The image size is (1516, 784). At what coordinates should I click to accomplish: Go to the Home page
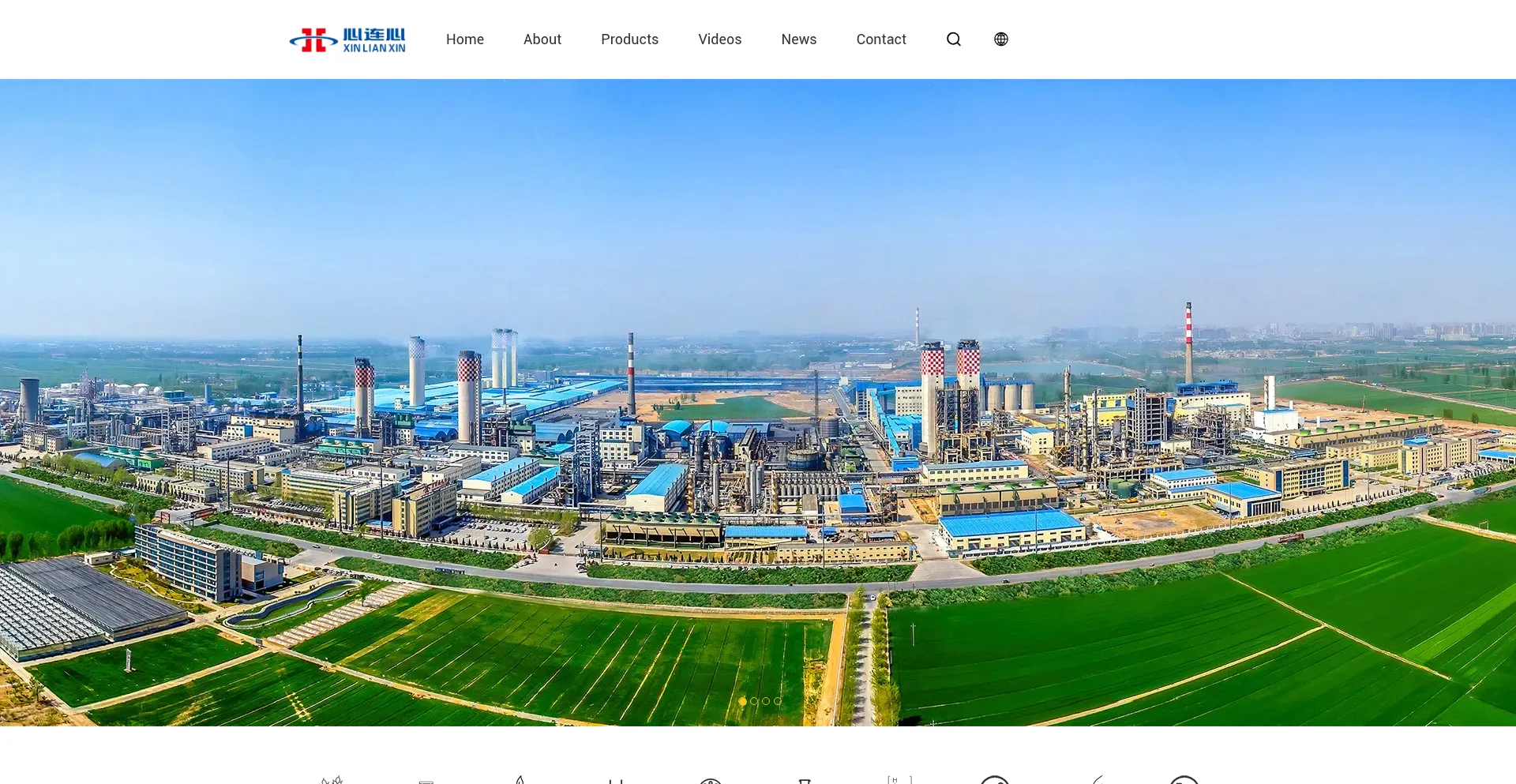click(x=464, y=39)
